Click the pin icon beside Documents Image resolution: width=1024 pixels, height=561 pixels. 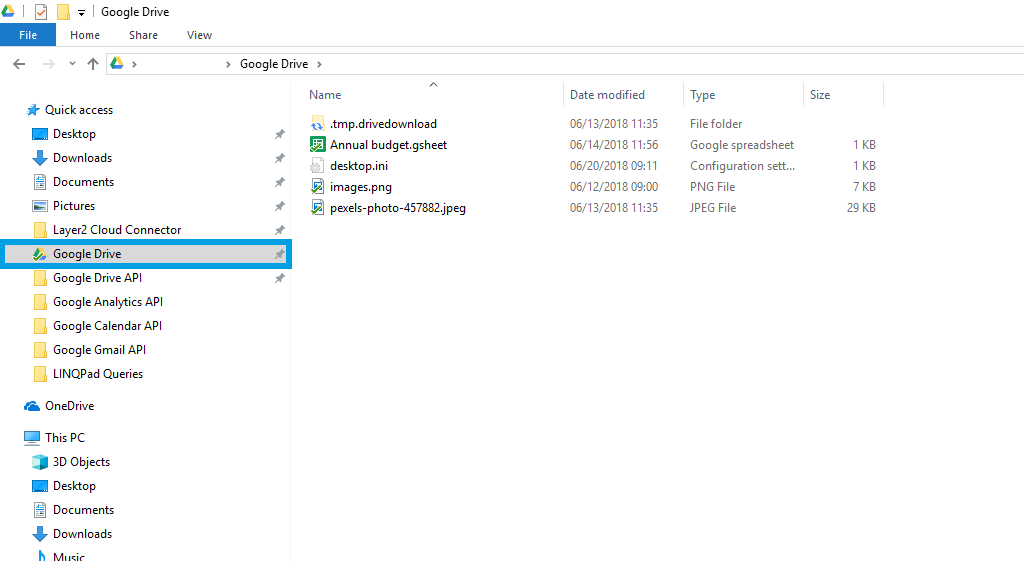click(x=280, y=182)
